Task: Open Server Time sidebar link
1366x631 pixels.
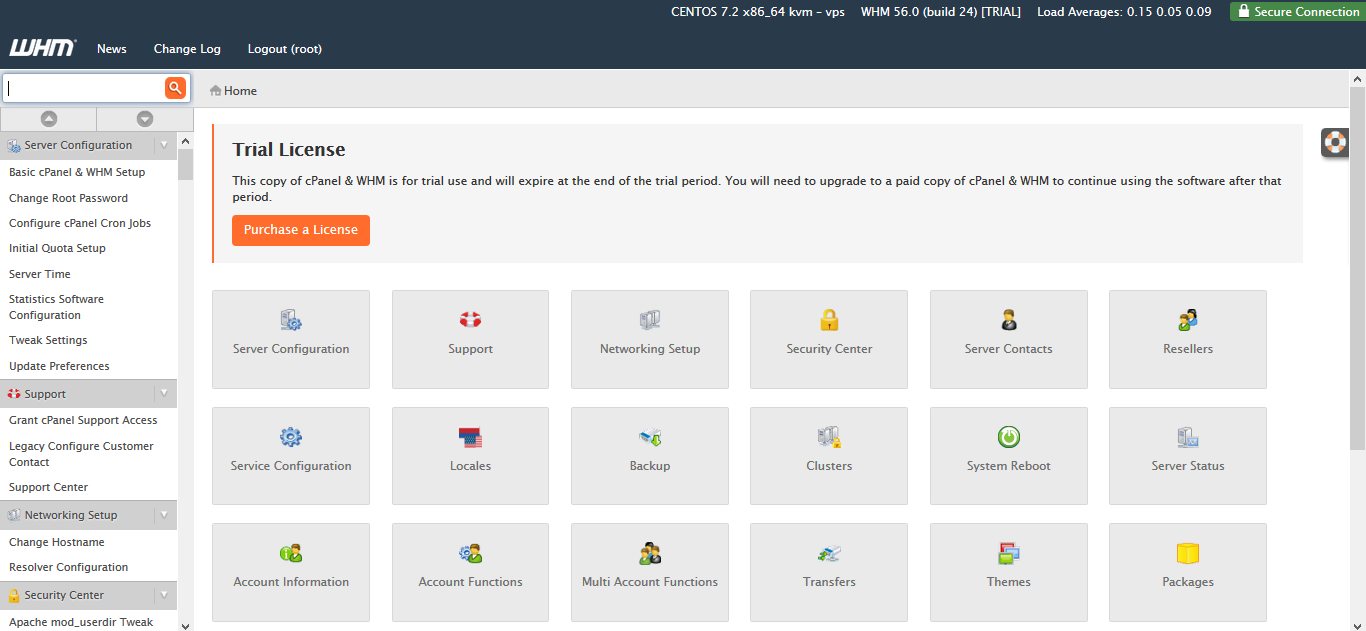Action: (x=40, y=274)
